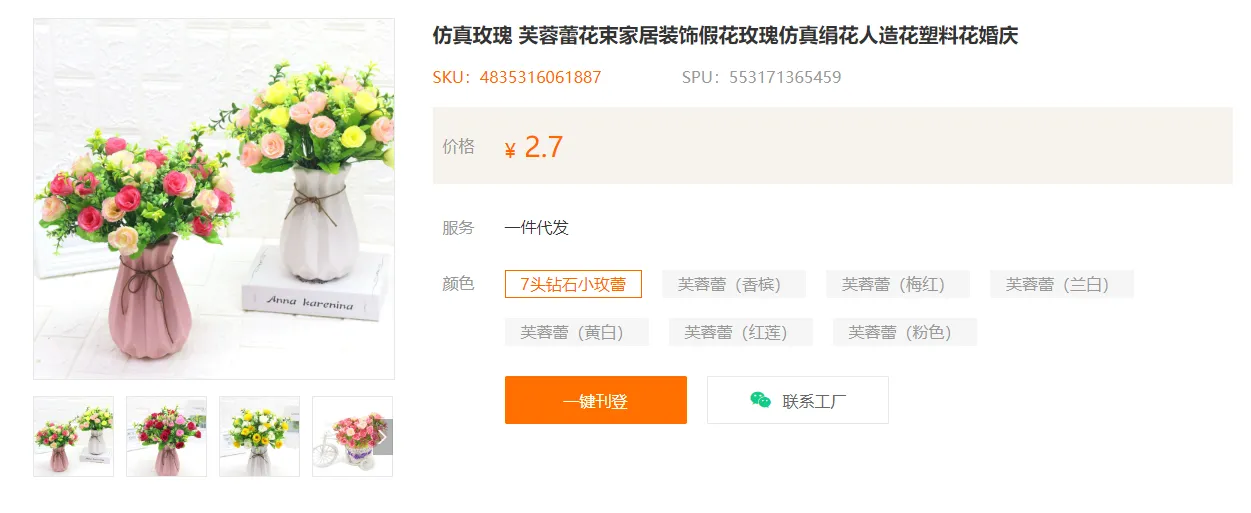
Task: Click the WeChat icon on the contact-factory button
Action: click(760, 400)
